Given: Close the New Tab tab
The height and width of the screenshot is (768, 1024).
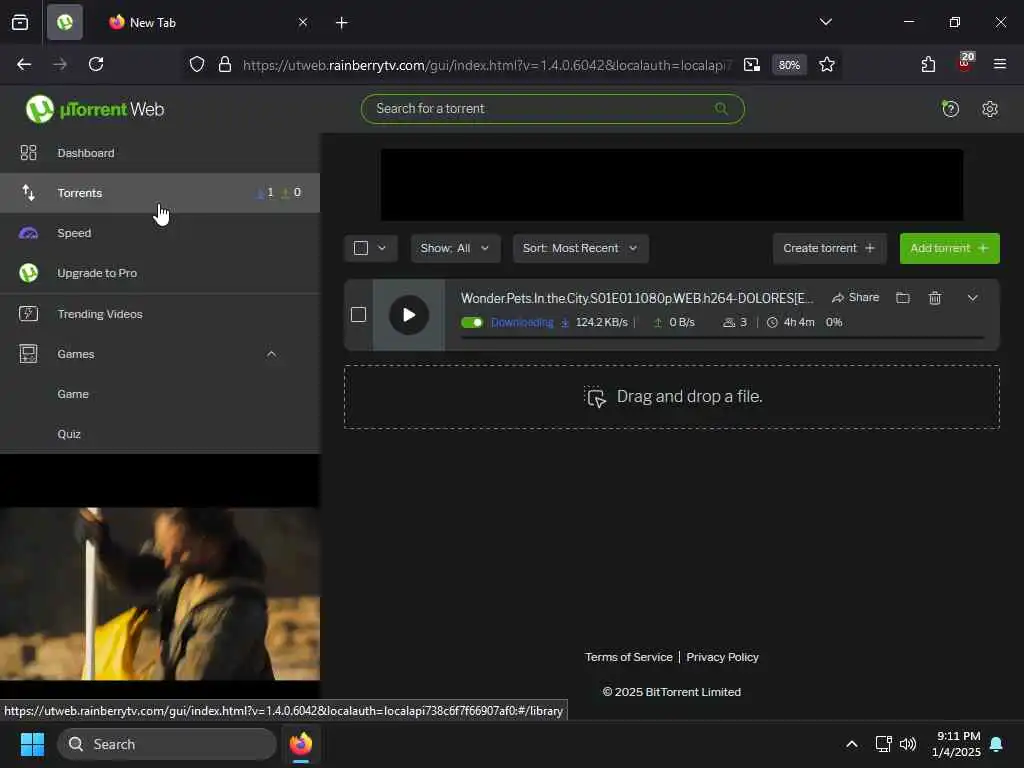Looking at the screenshot, I should pyautogui.click(x=303, y=22).
